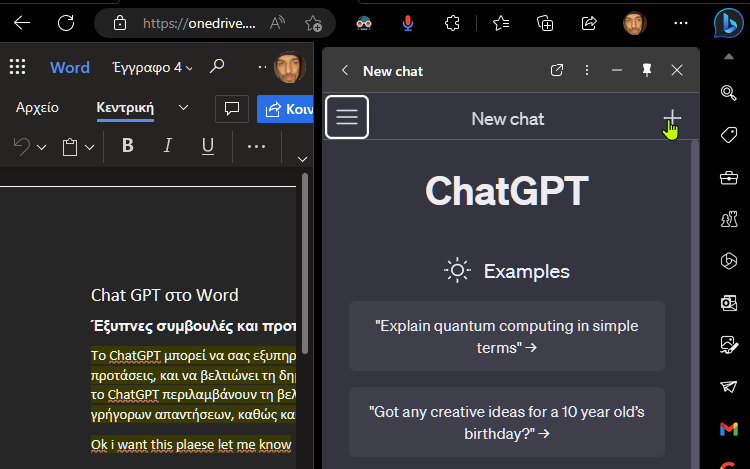Open the Comments icon in Word

[x=232, y=109]
